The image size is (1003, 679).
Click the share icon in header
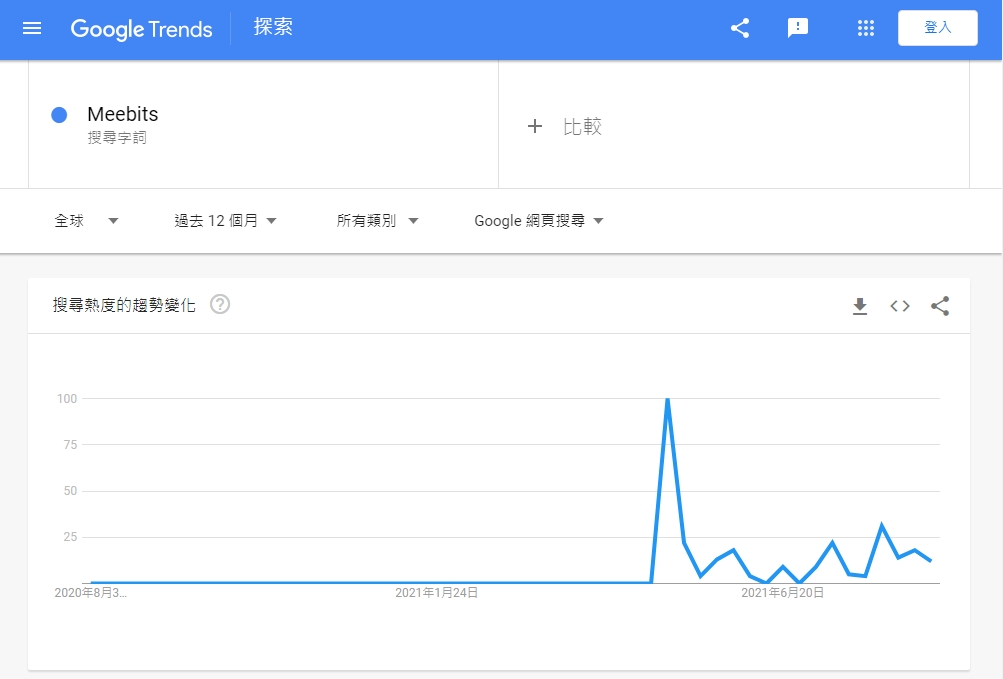740,28
